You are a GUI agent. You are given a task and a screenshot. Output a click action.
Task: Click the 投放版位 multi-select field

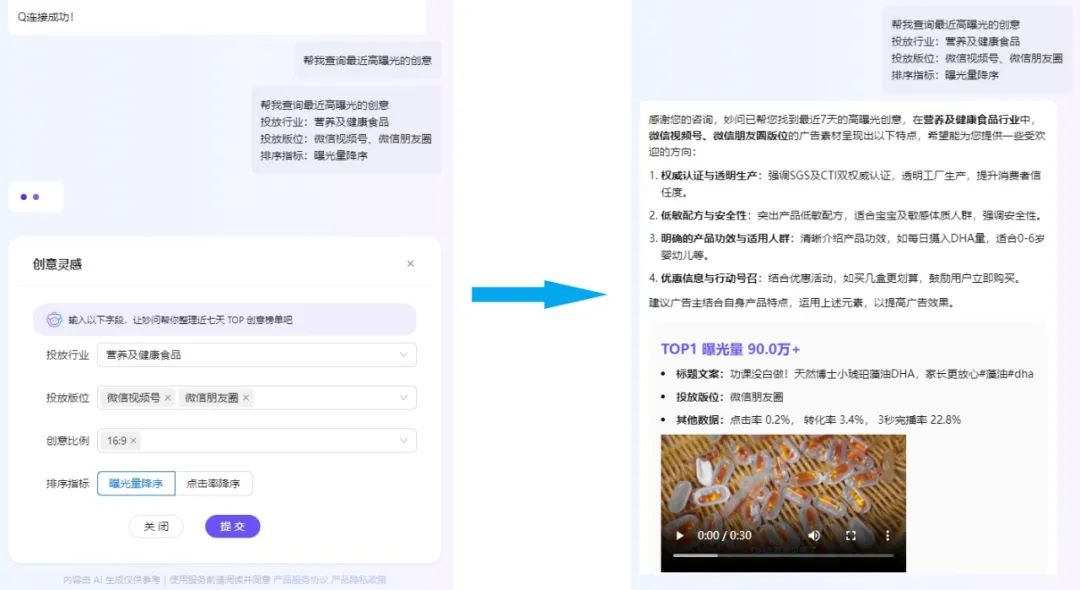[257, 398]
